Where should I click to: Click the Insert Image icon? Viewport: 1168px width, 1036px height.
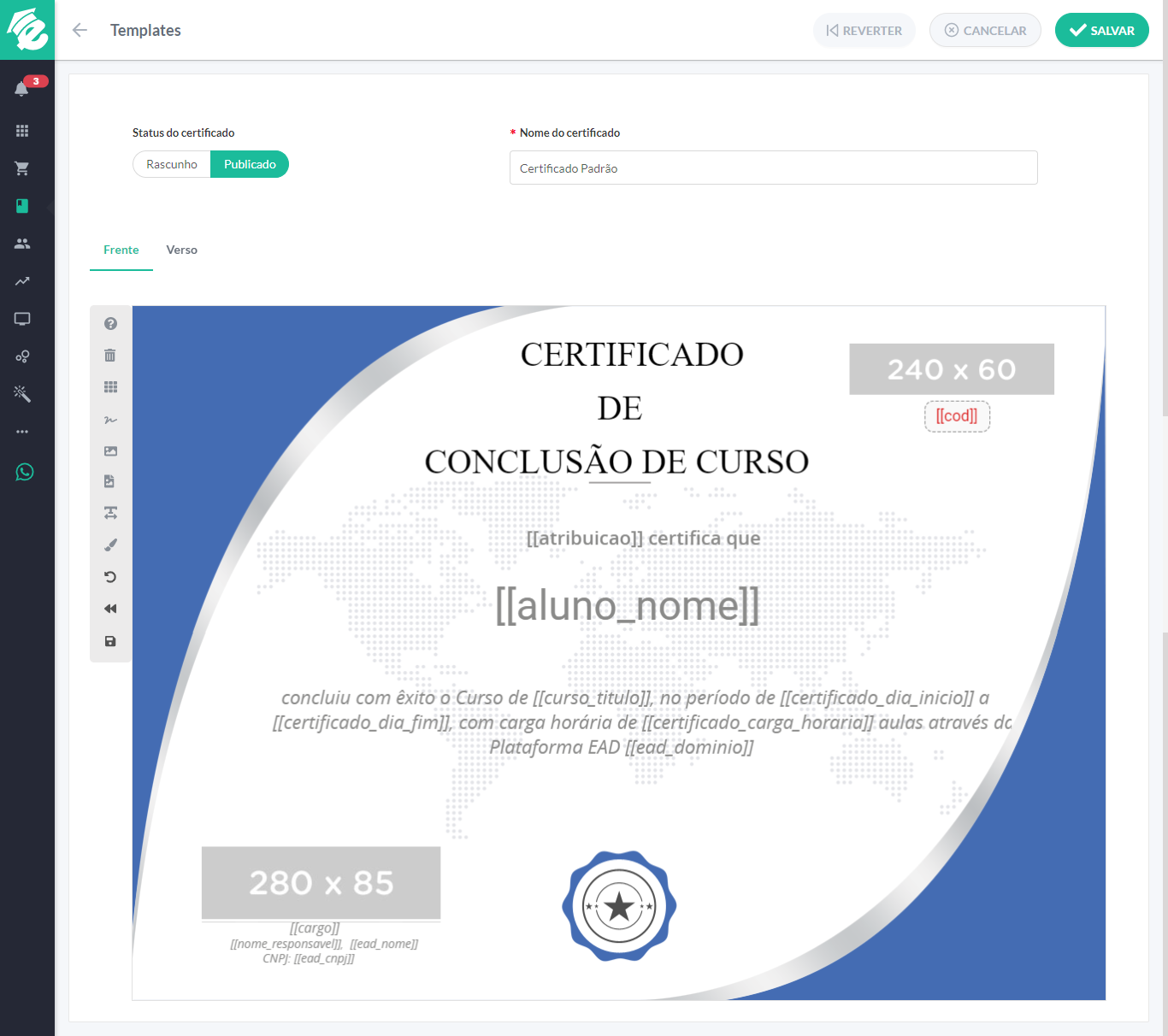[109, 450]
